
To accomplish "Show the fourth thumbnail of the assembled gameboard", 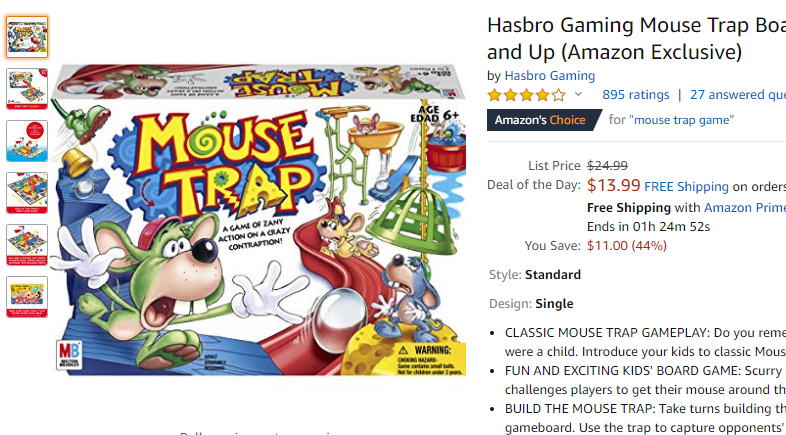I will [27, 193].
